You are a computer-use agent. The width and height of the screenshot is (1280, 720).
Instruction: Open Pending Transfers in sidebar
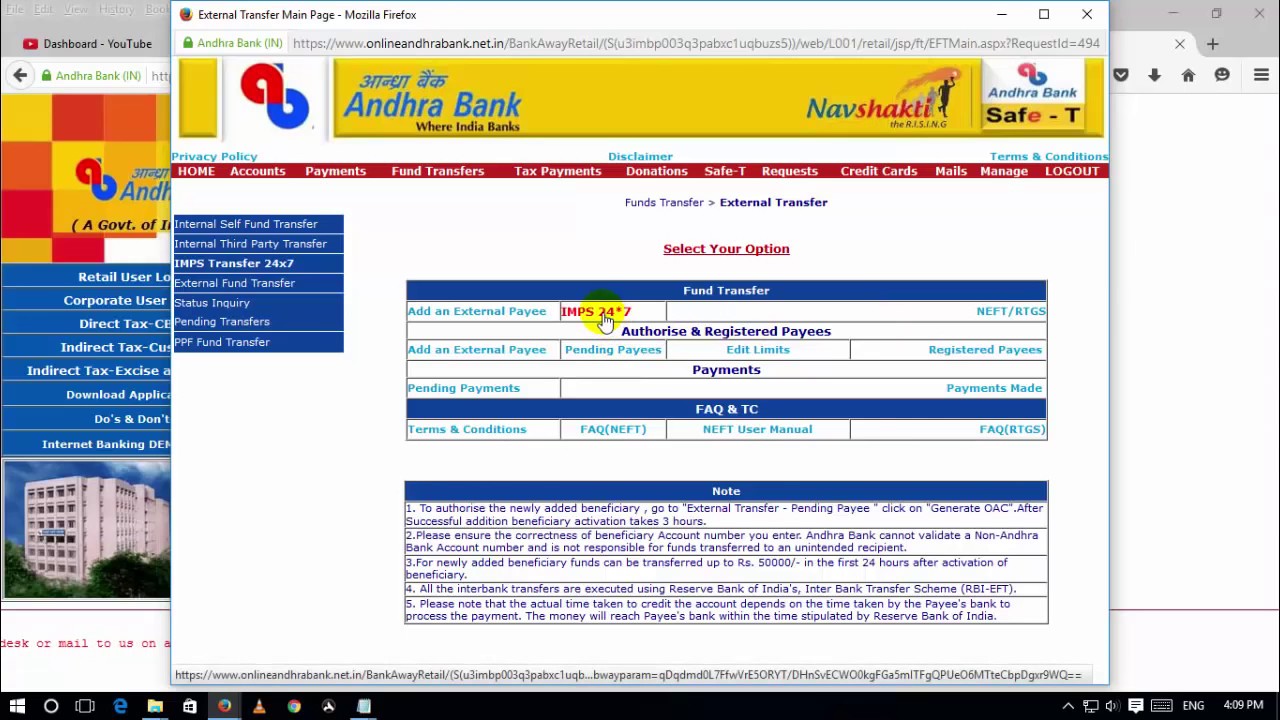(x=222, y=322)
